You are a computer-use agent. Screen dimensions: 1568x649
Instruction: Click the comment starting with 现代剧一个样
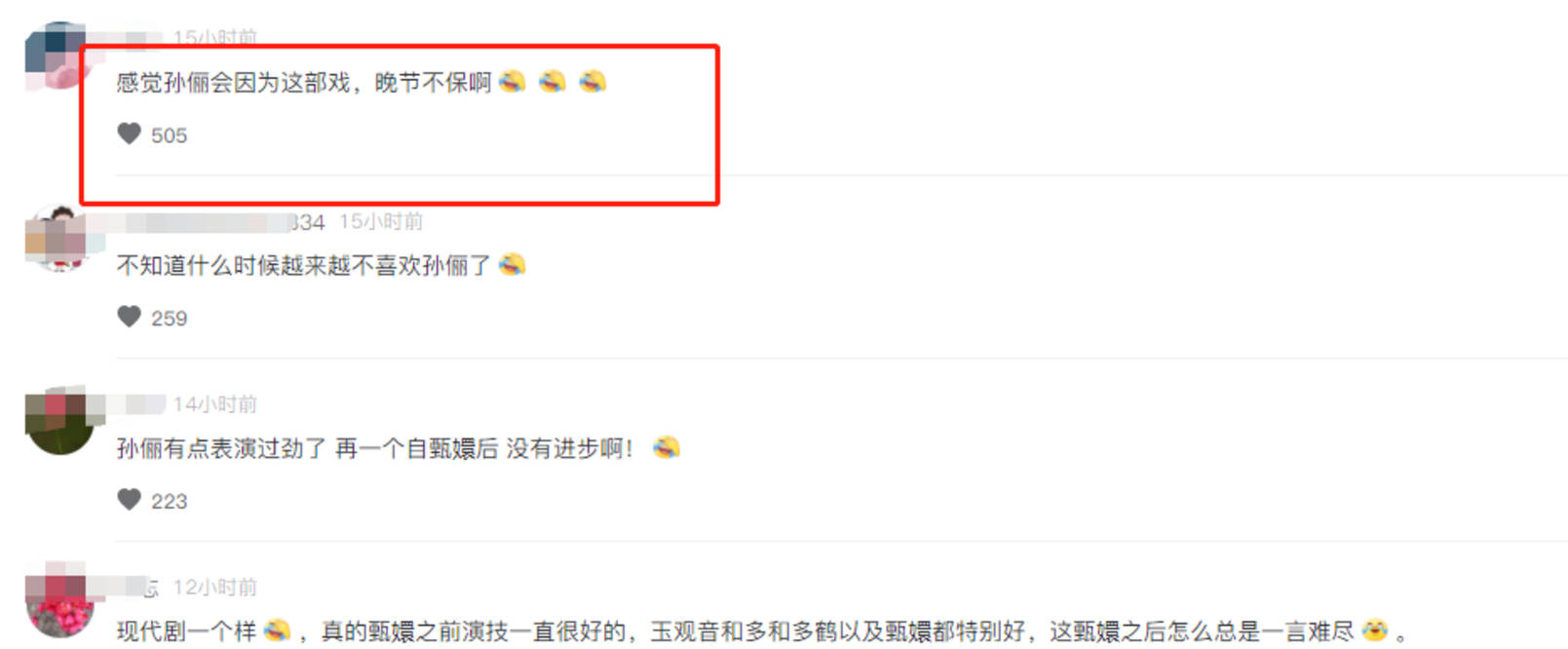(762, 631)
